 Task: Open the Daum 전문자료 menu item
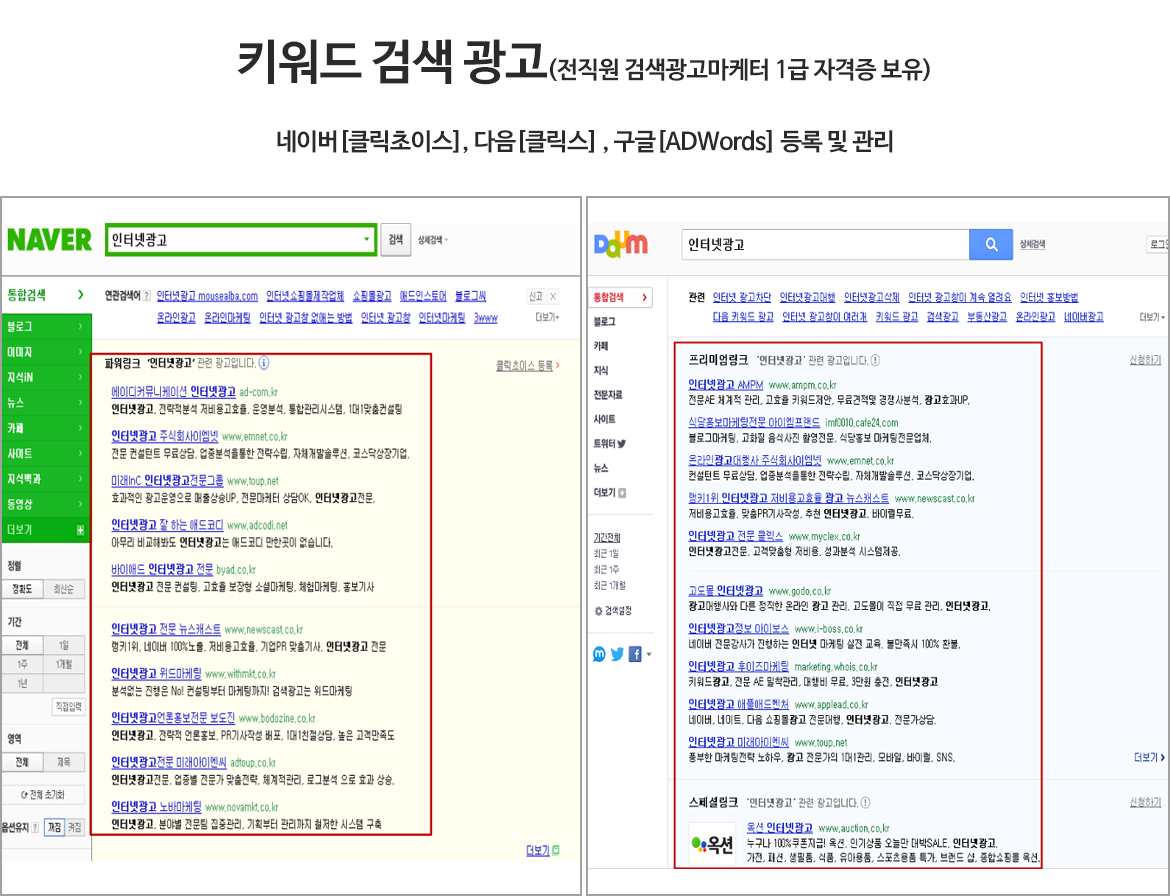(x=608, y=395)
